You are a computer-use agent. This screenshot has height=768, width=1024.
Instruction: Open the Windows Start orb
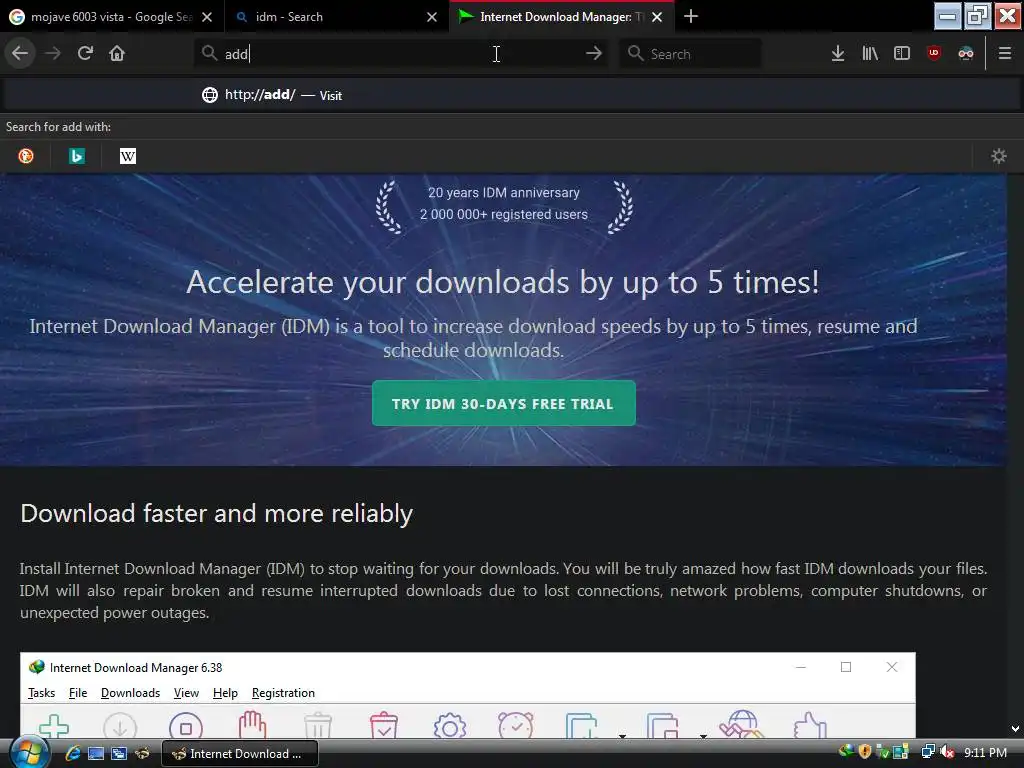click(29, 752)
